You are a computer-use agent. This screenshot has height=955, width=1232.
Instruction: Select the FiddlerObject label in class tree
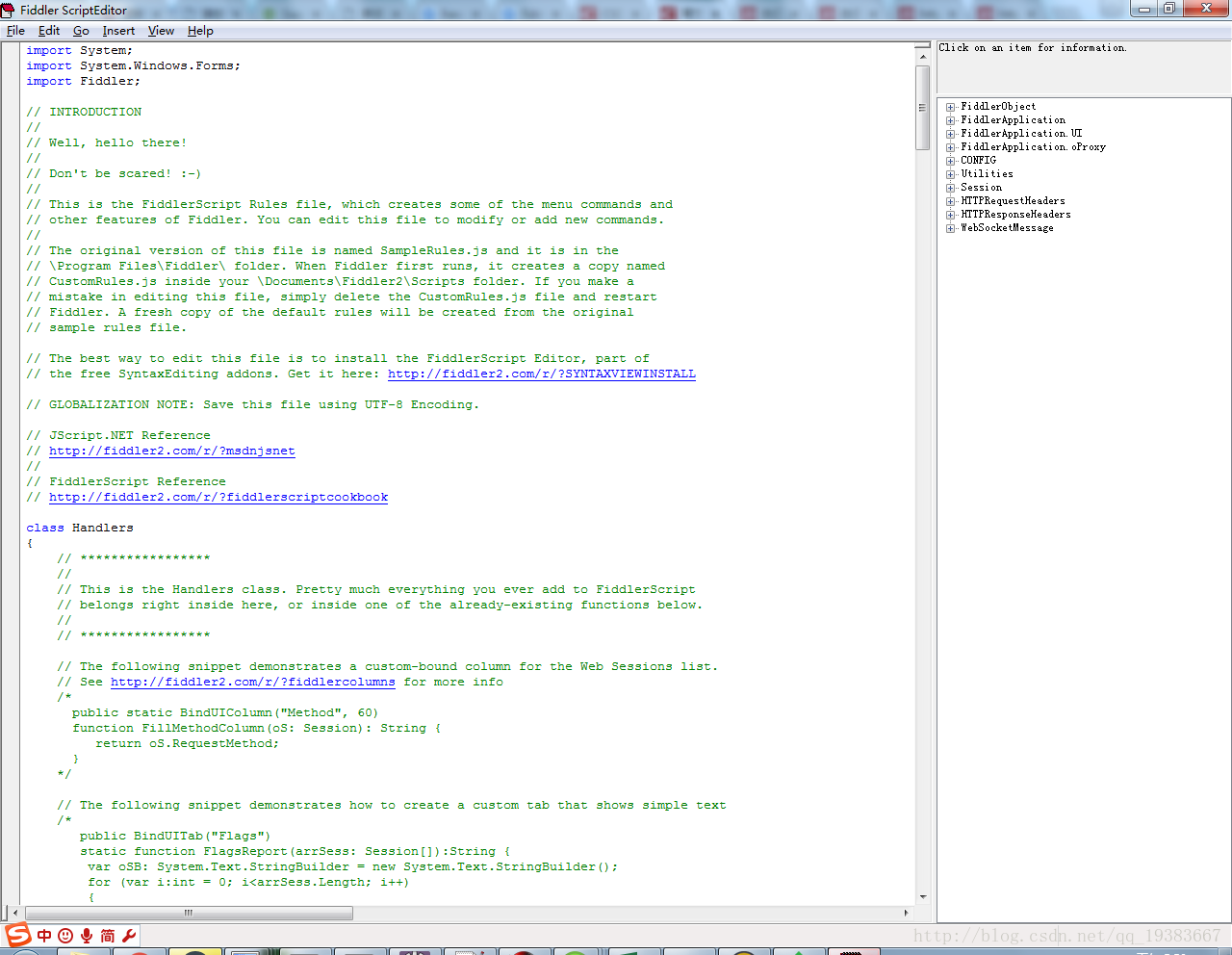(998, 107)
